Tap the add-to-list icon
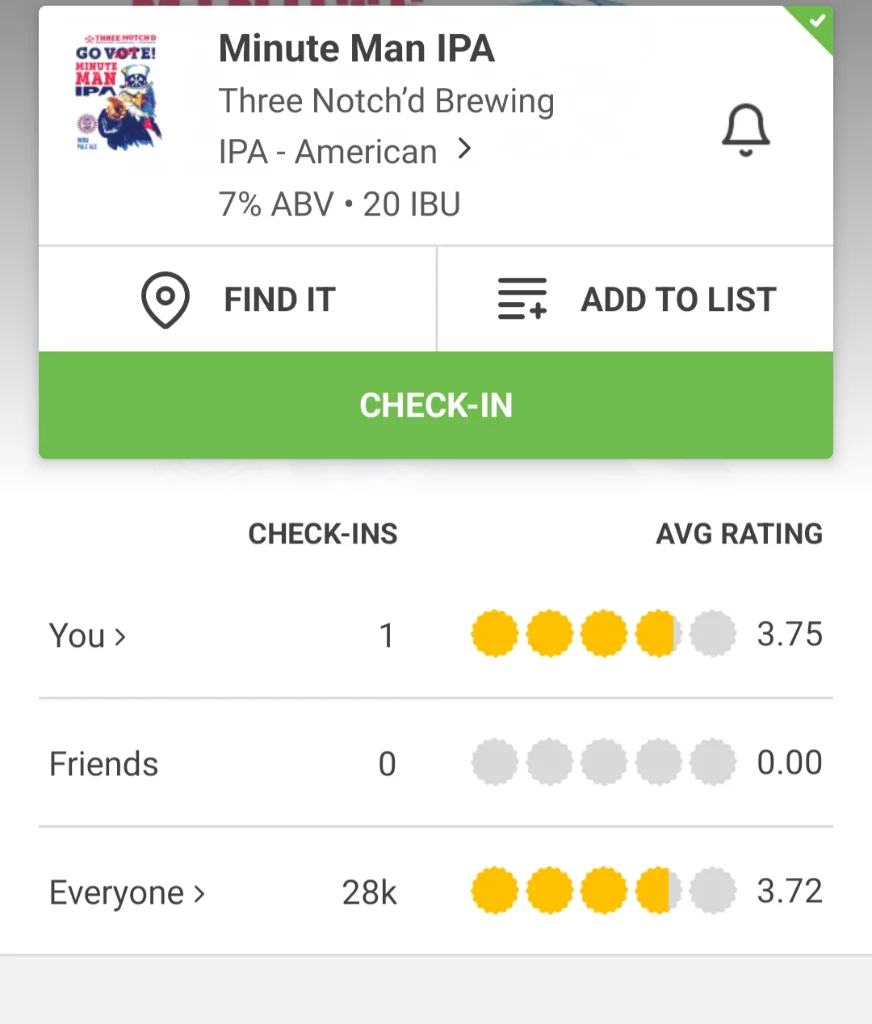 click(x=522, y=299)
